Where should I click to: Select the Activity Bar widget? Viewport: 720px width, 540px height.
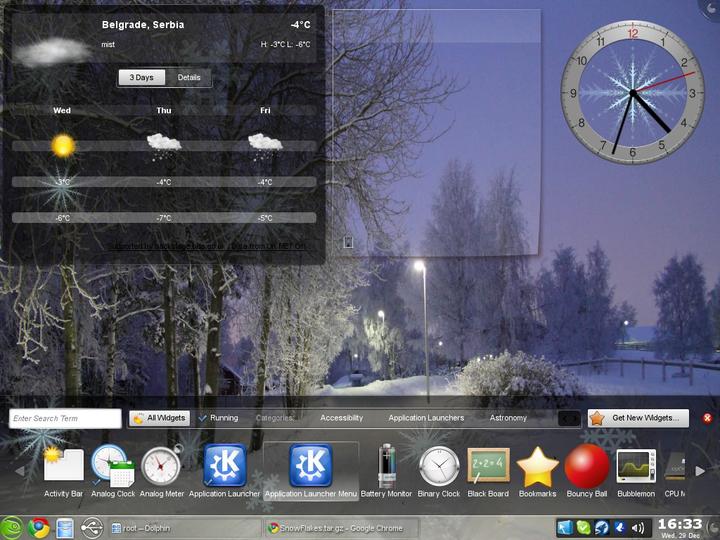pos(64,472)
